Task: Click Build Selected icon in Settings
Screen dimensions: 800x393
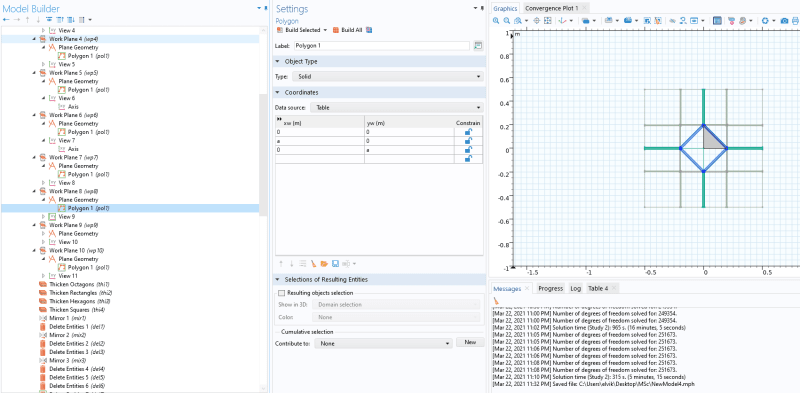Action: 280,30
